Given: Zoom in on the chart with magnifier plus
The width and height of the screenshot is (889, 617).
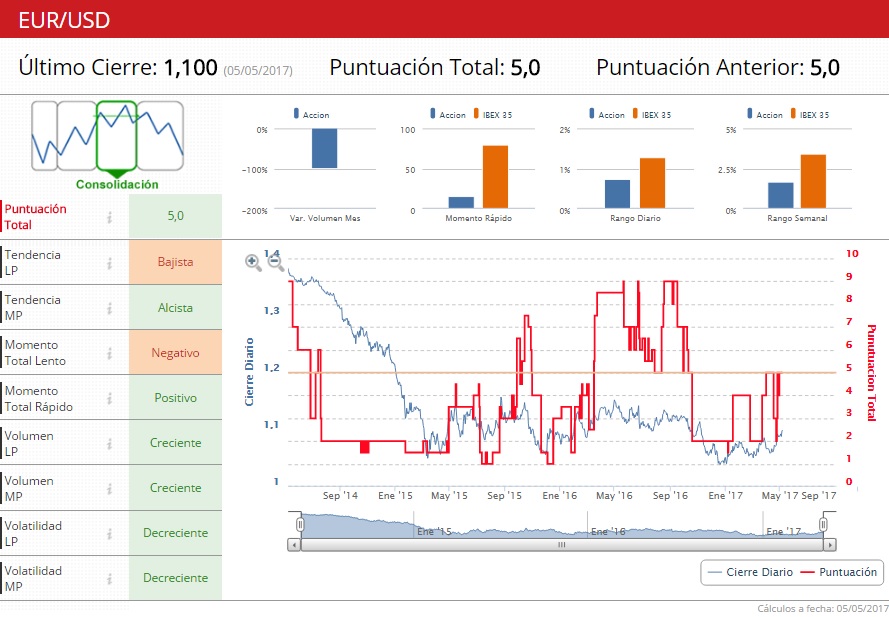Looking at the screenshot, I should pos(253,262).
